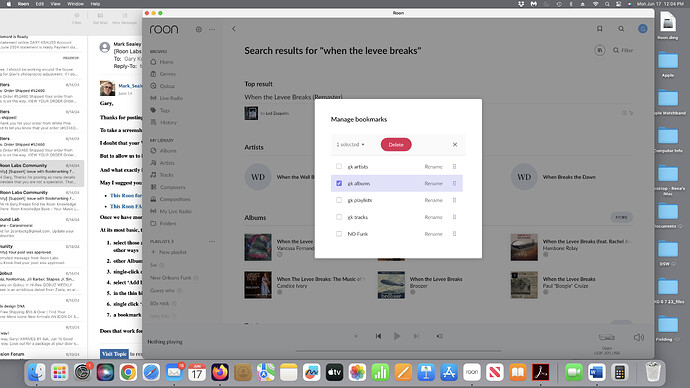690x388 pixels.
Task: Click the drag handle for gk artists
Action: [x=454, y=167]
